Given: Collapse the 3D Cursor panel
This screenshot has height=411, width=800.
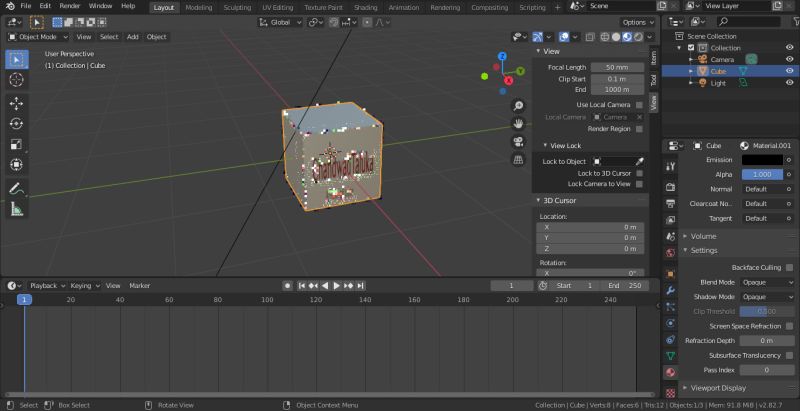Looking at the screenshot, I should point(559,200).
